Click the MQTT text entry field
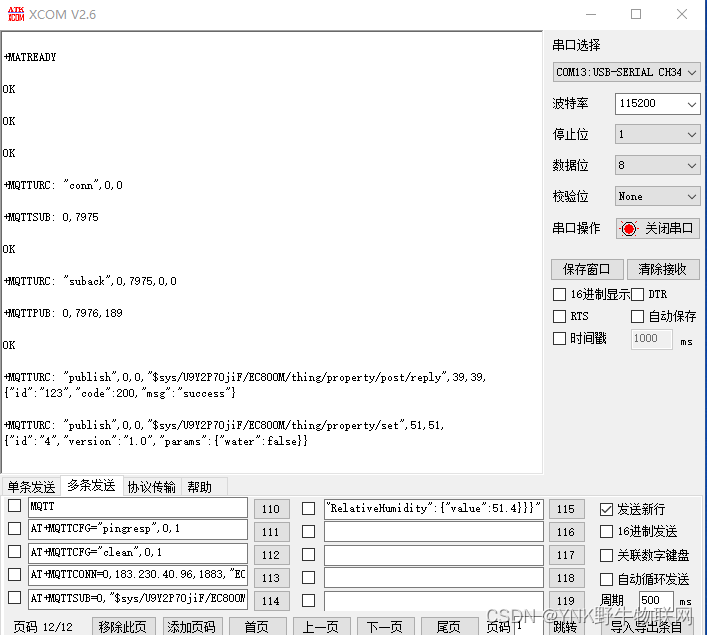Image resolution: width=707 pixels, height=635 pixels. pyautogui.click(x=138, y=507)
